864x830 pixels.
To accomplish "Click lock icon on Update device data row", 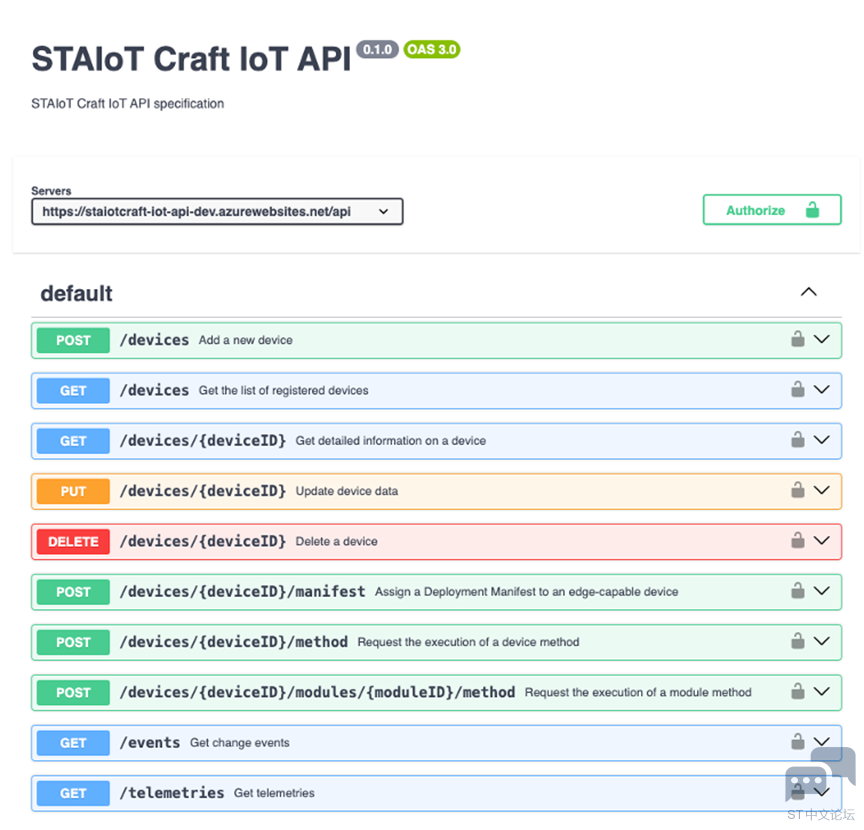I will point(797,489).
